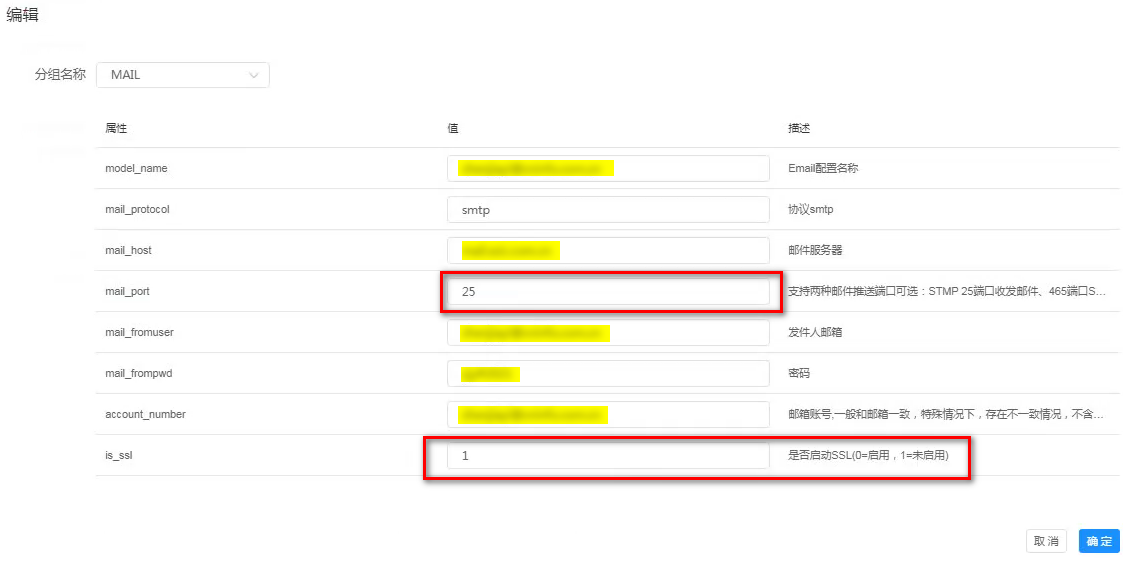The image size is (1123, 562).
Task: Select the account_number value field
Action: coord(608,414)
